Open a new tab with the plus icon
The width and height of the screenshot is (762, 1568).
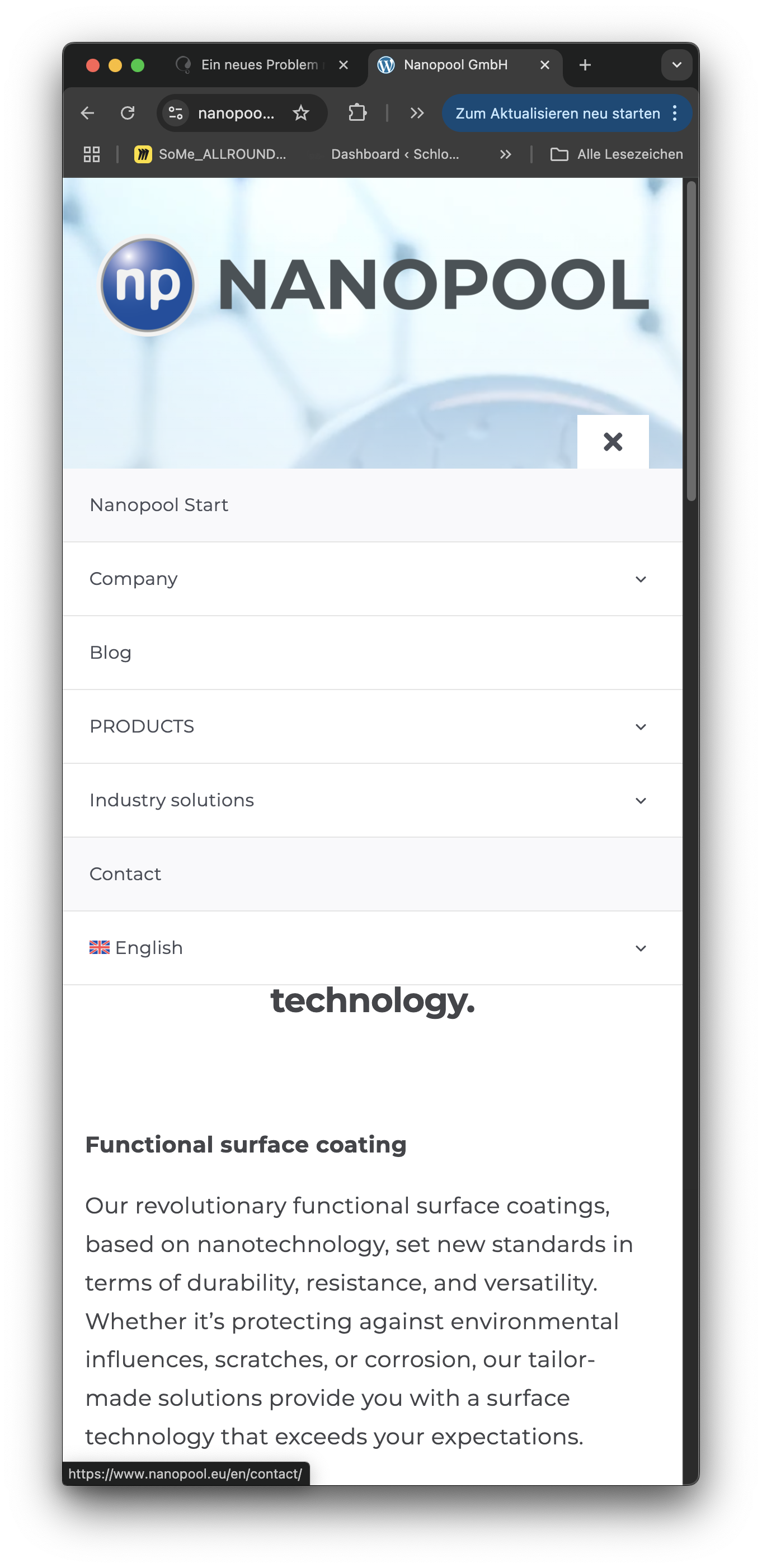[585, 64]
